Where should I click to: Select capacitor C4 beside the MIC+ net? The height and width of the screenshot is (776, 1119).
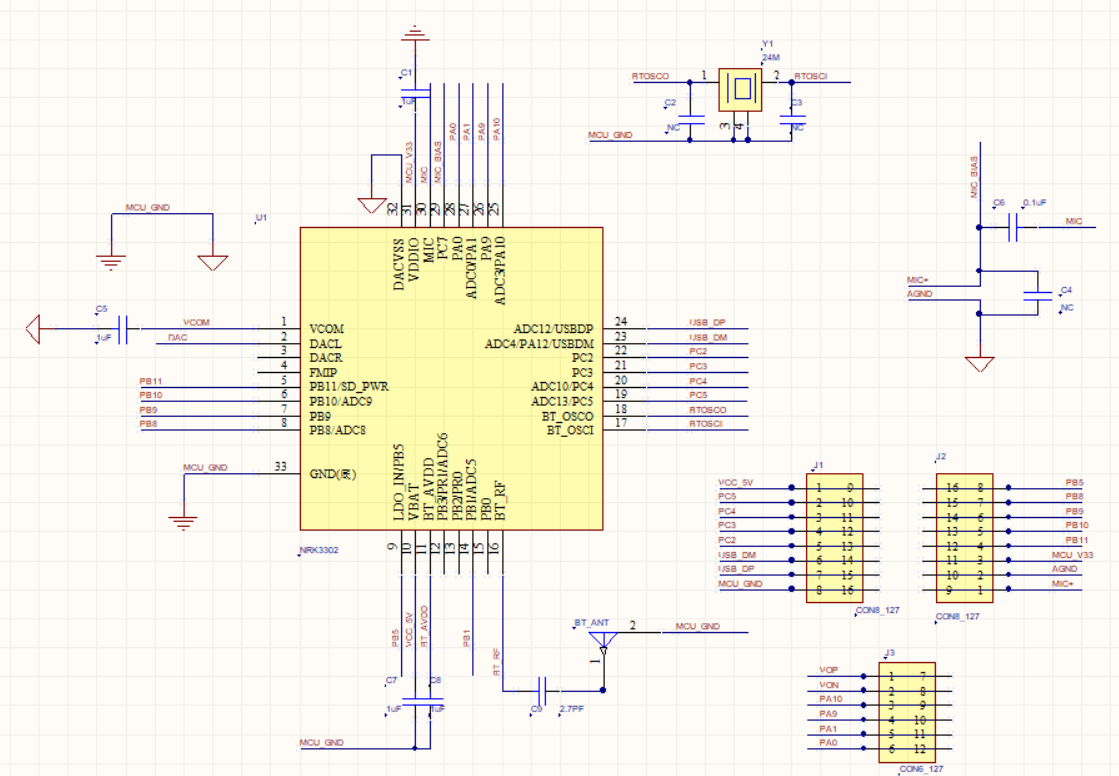[1039, 293]
